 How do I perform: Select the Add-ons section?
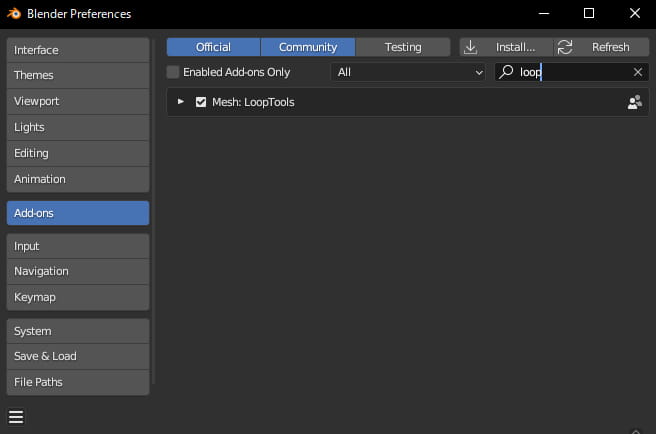tap(78, 213)
